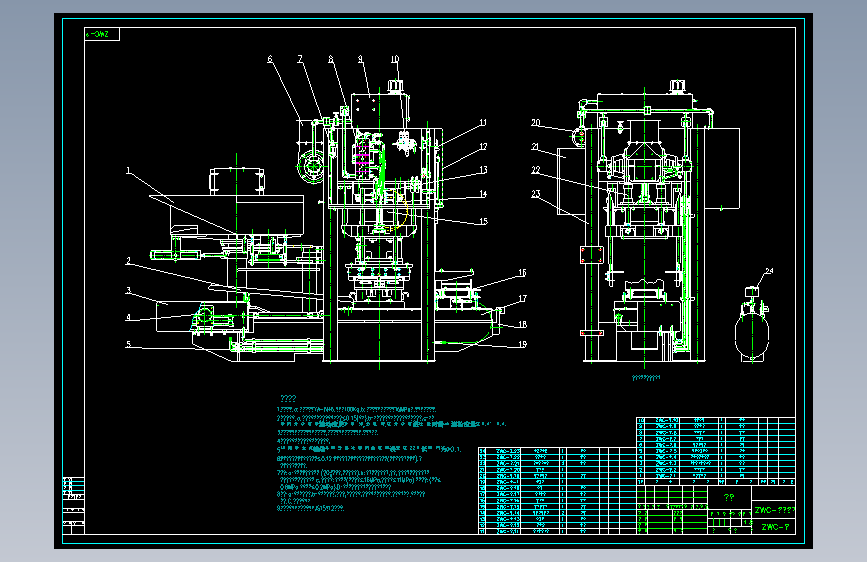Click callout number 8 at top
The width and height of the screenshot is (867, 562).
[x=331, y=59]
